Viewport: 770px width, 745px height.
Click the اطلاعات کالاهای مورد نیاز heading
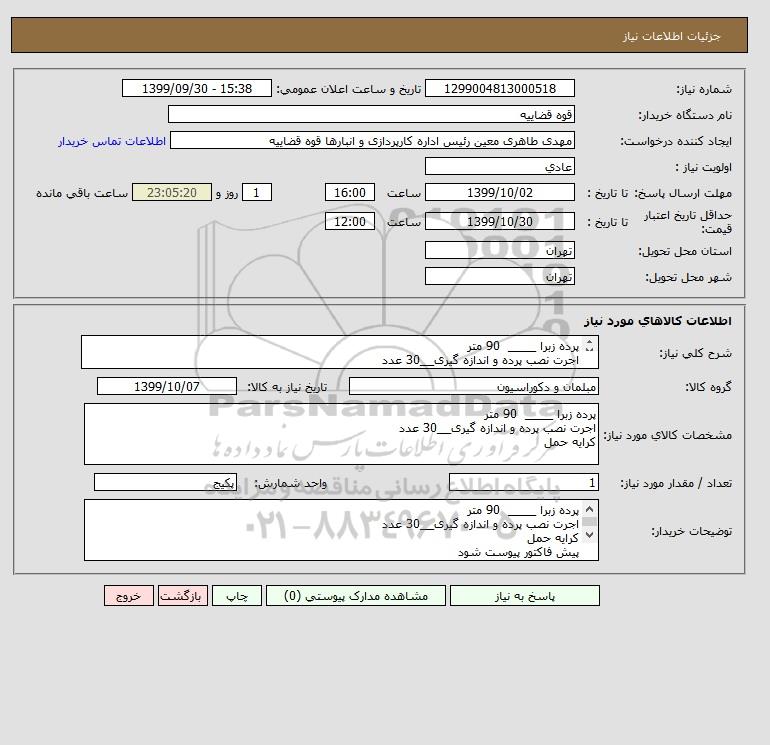coord(658,321)
